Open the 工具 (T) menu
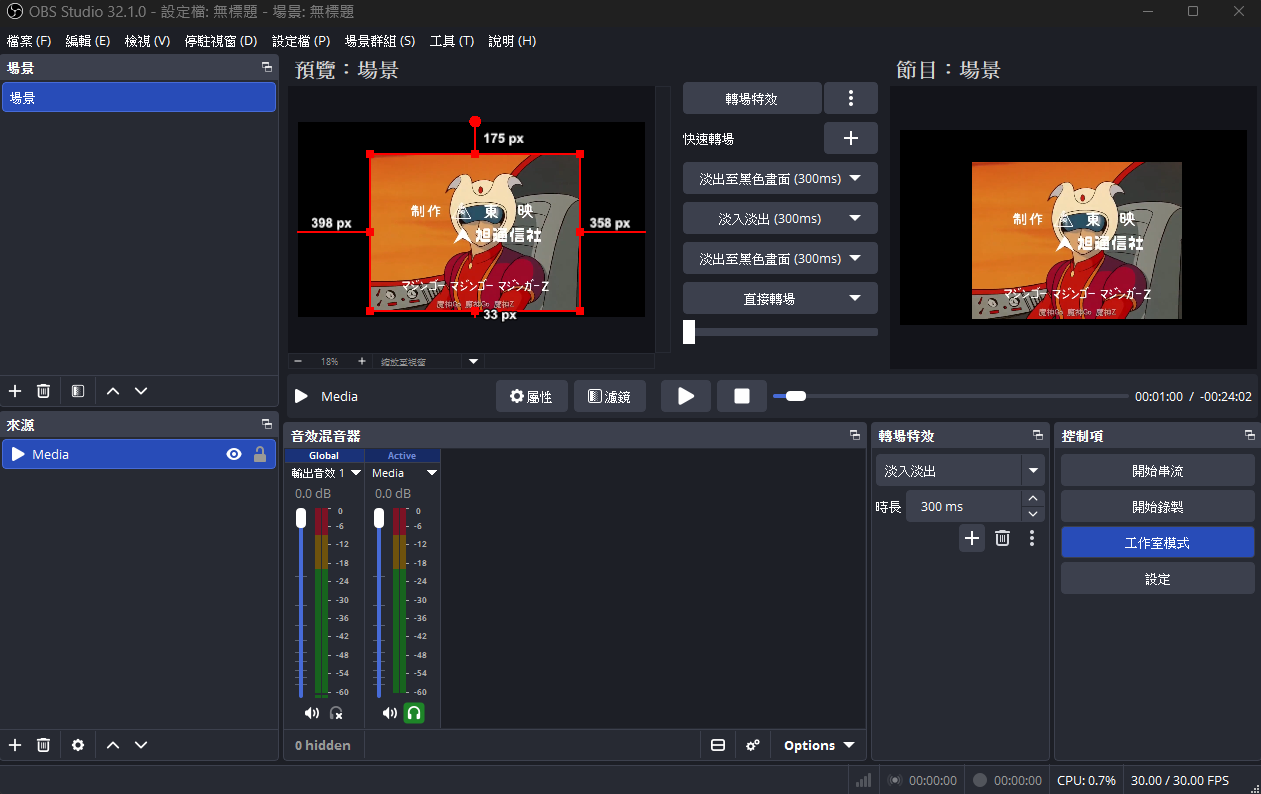 point(451,41)
